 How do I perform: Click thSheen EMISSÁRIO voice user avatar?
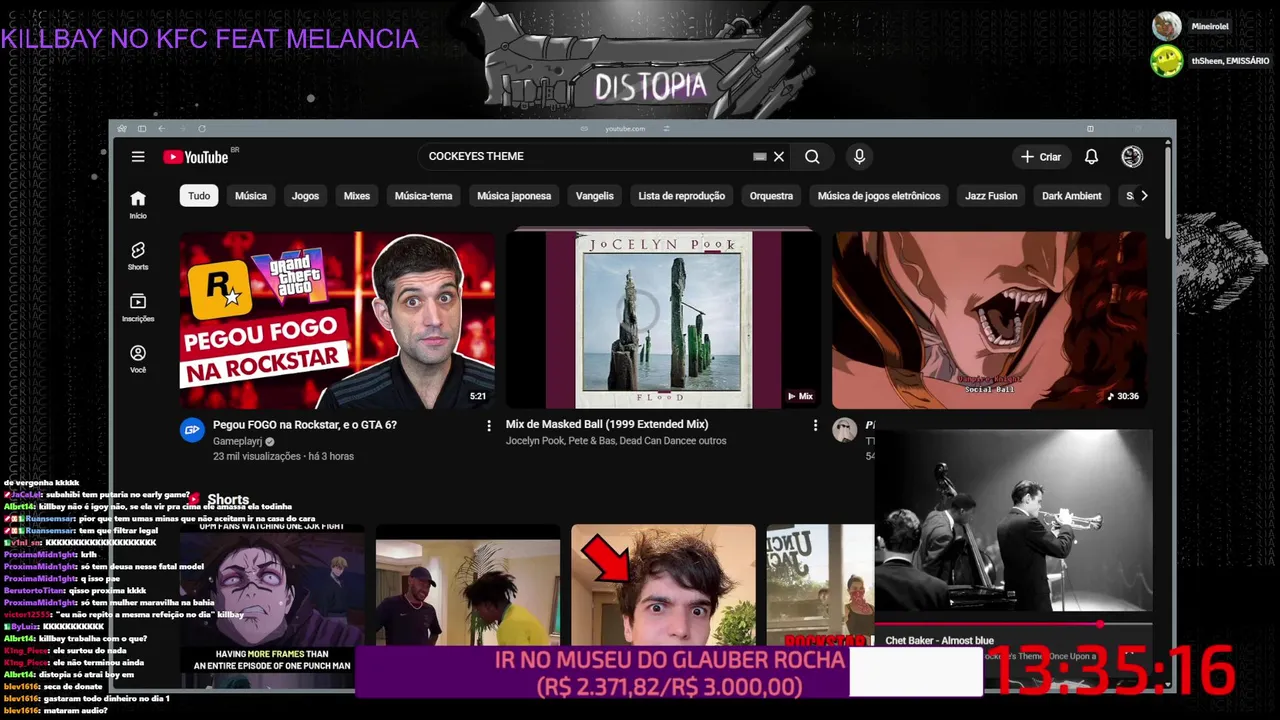click(x=1166, y=61)
